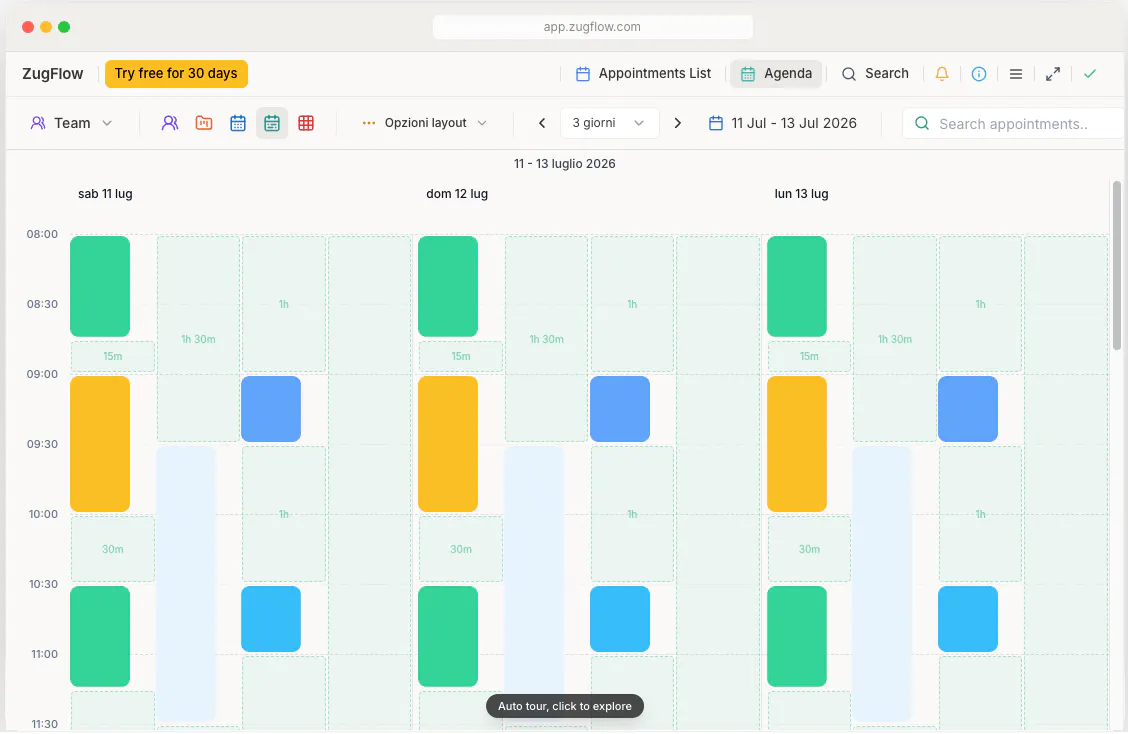Open the yellow 09:00 appointment on sab 11 lug
Screen dimensions: 1128x734
[100, 443]
